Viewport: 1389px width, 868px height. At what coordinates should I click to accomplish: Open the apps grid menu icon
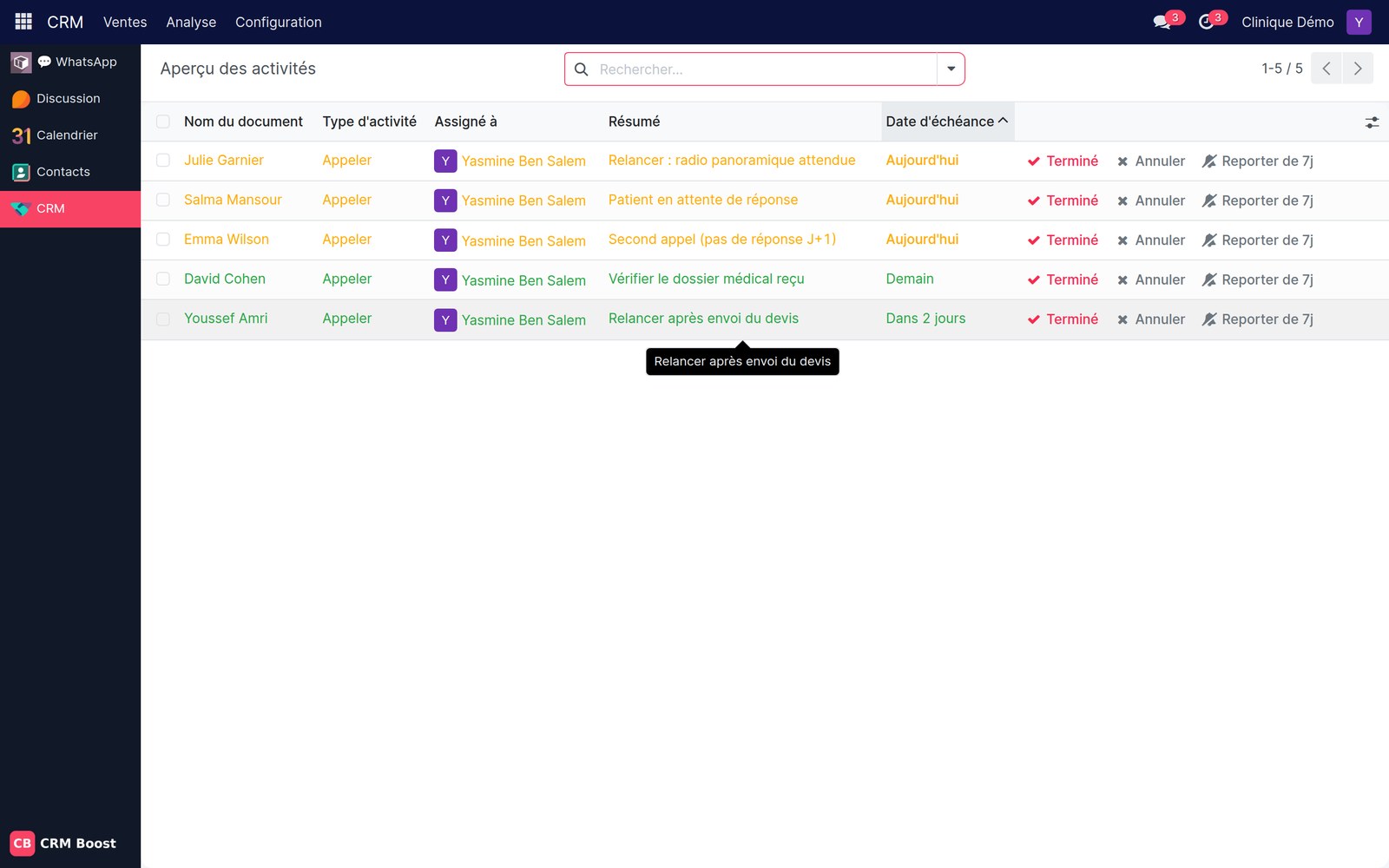(23, 22)
